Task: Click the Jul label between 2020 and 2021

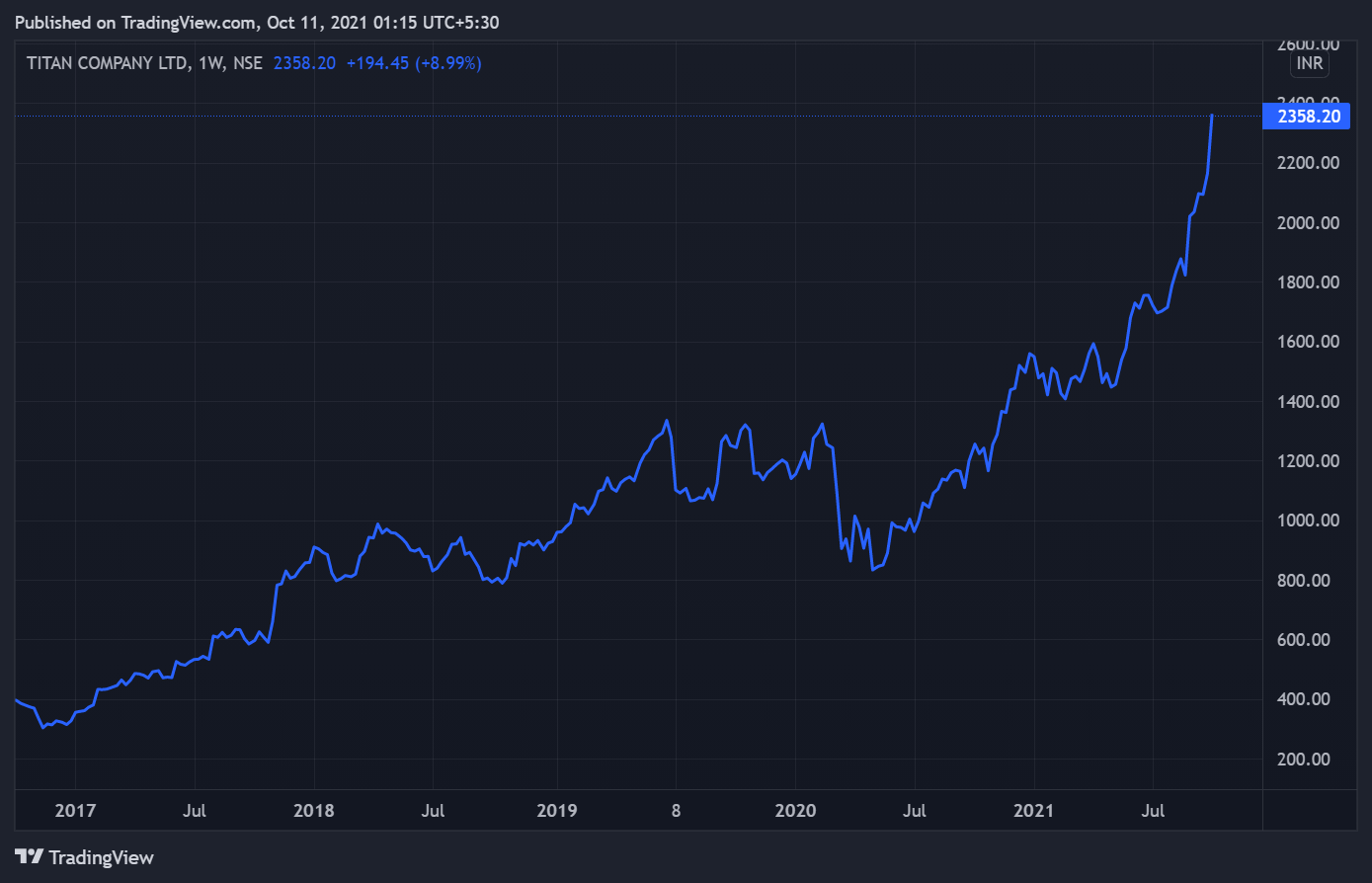Action: click(915, 811)
